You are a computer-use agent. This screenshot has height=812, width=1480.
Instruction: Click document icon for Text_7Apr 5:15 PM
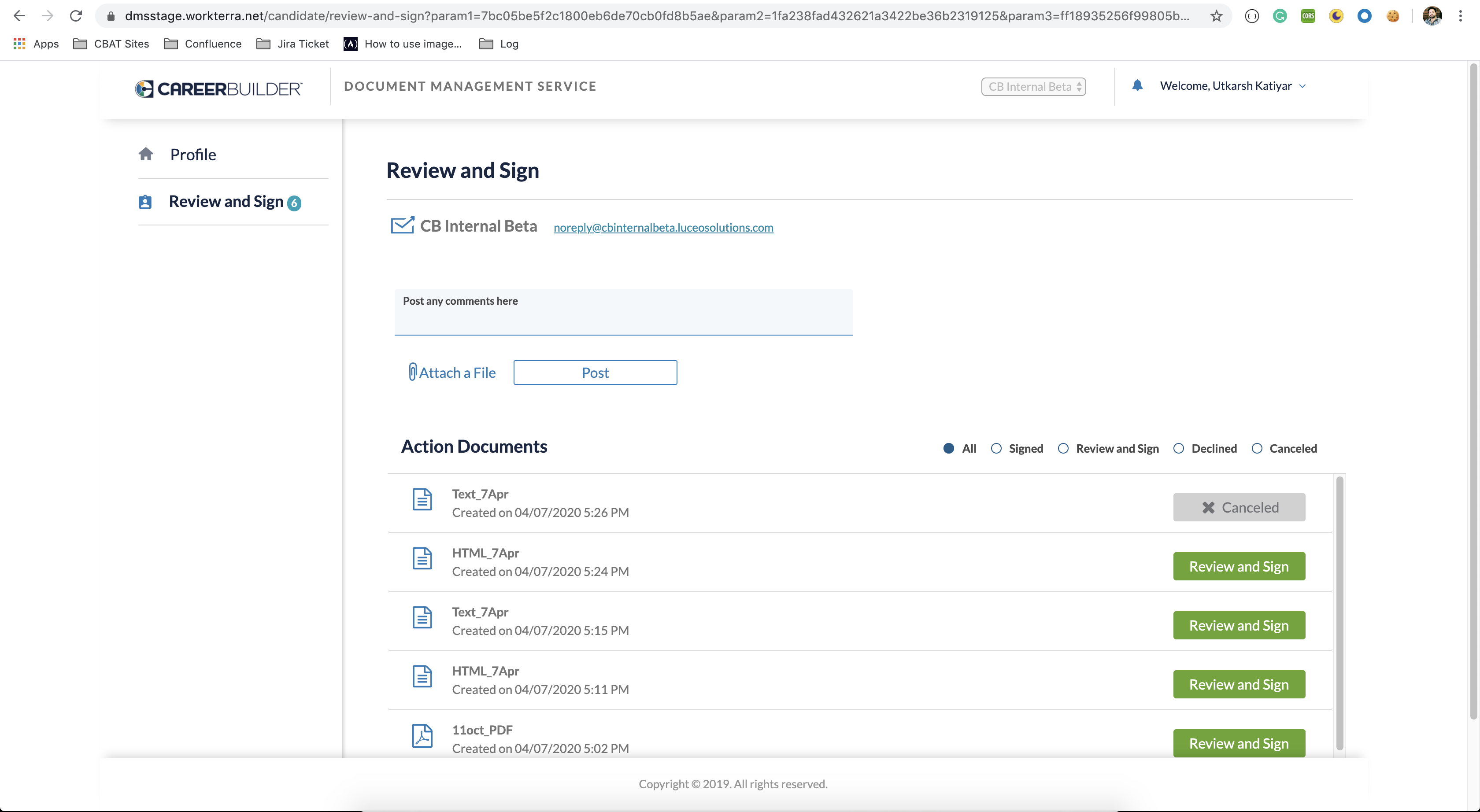pyautogui.click(x=422, y=617)
